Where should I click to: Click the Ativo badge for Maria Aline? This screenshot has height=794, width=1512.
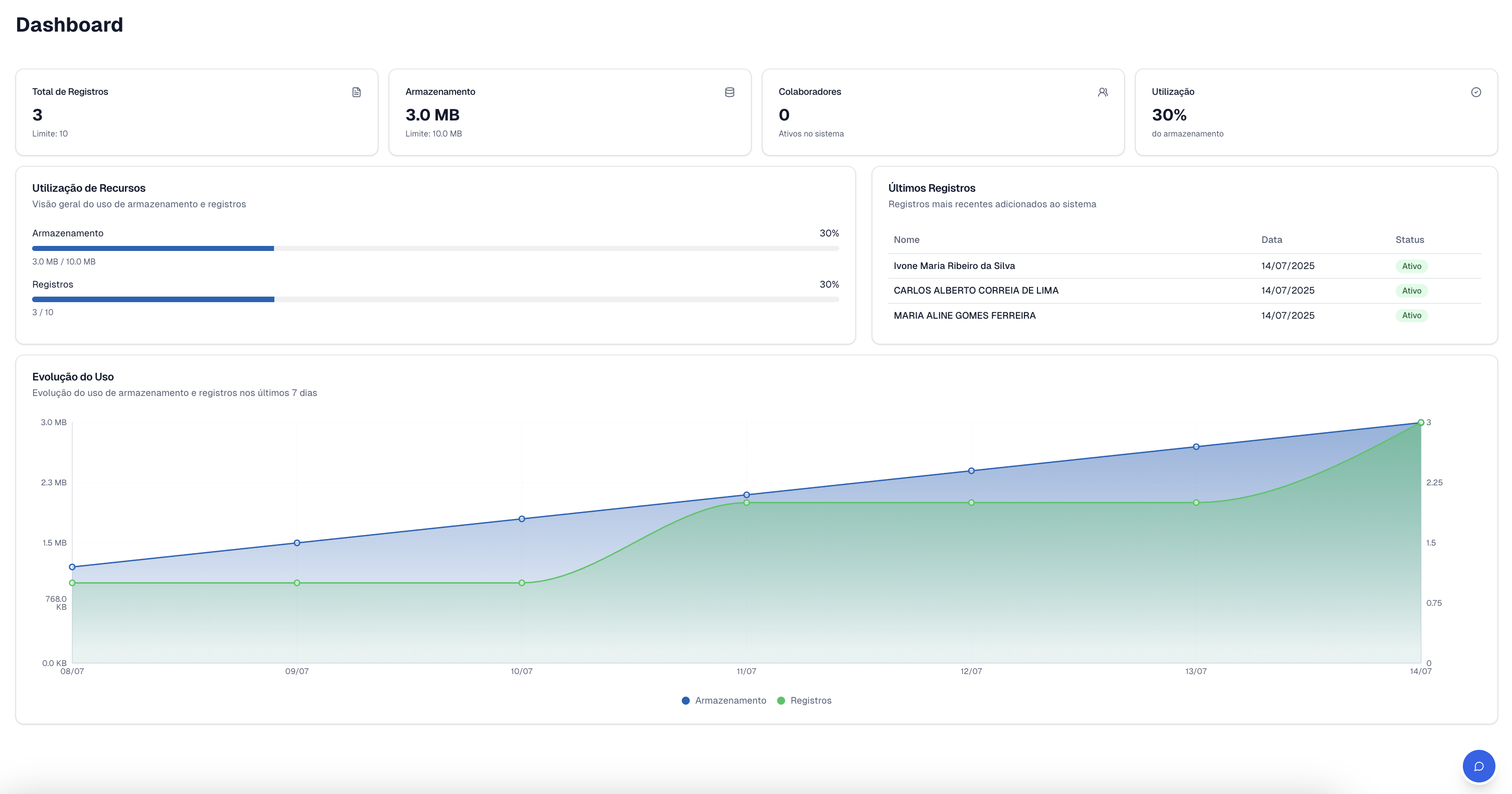(x=1412, y=315)
